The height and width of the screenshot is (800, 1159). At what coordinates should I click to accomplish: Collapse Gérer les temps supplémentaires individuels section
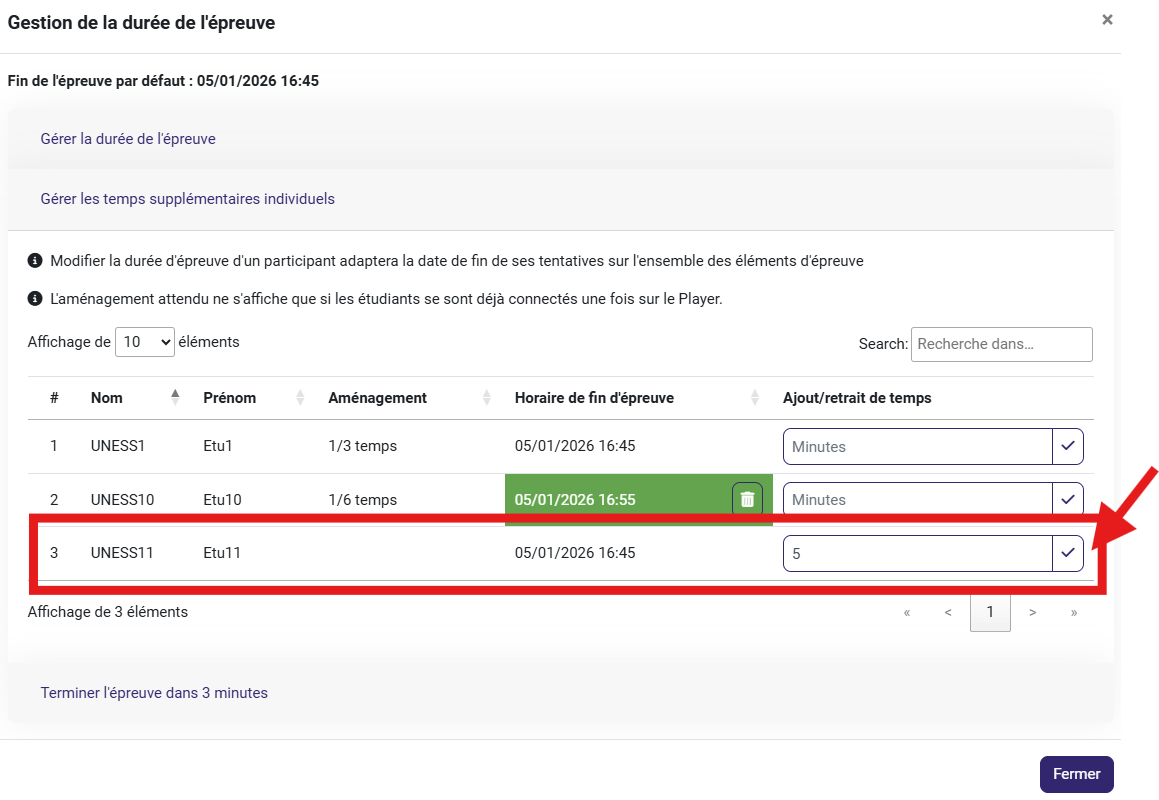point(187,199)
